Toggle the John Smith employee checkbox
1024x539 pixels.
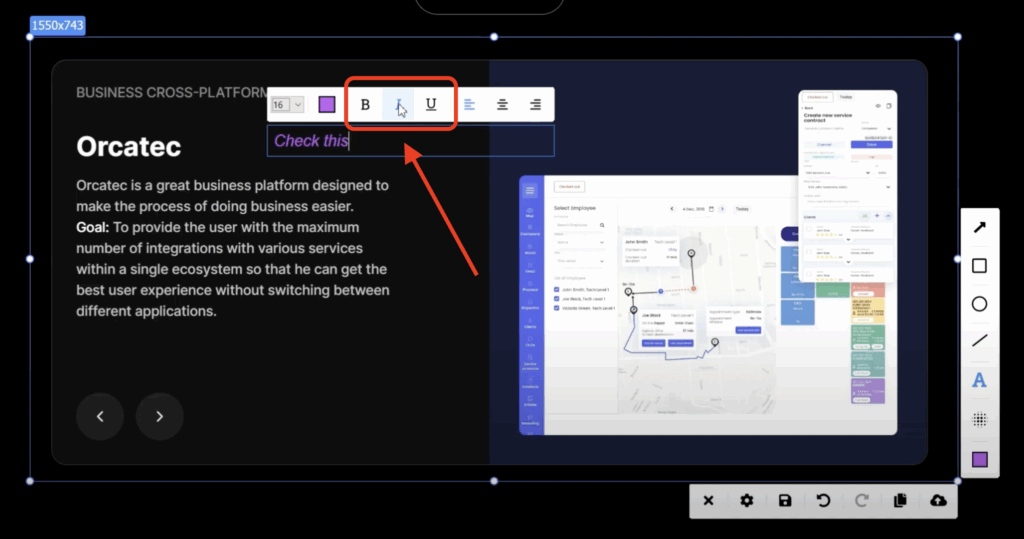[556, 289]
